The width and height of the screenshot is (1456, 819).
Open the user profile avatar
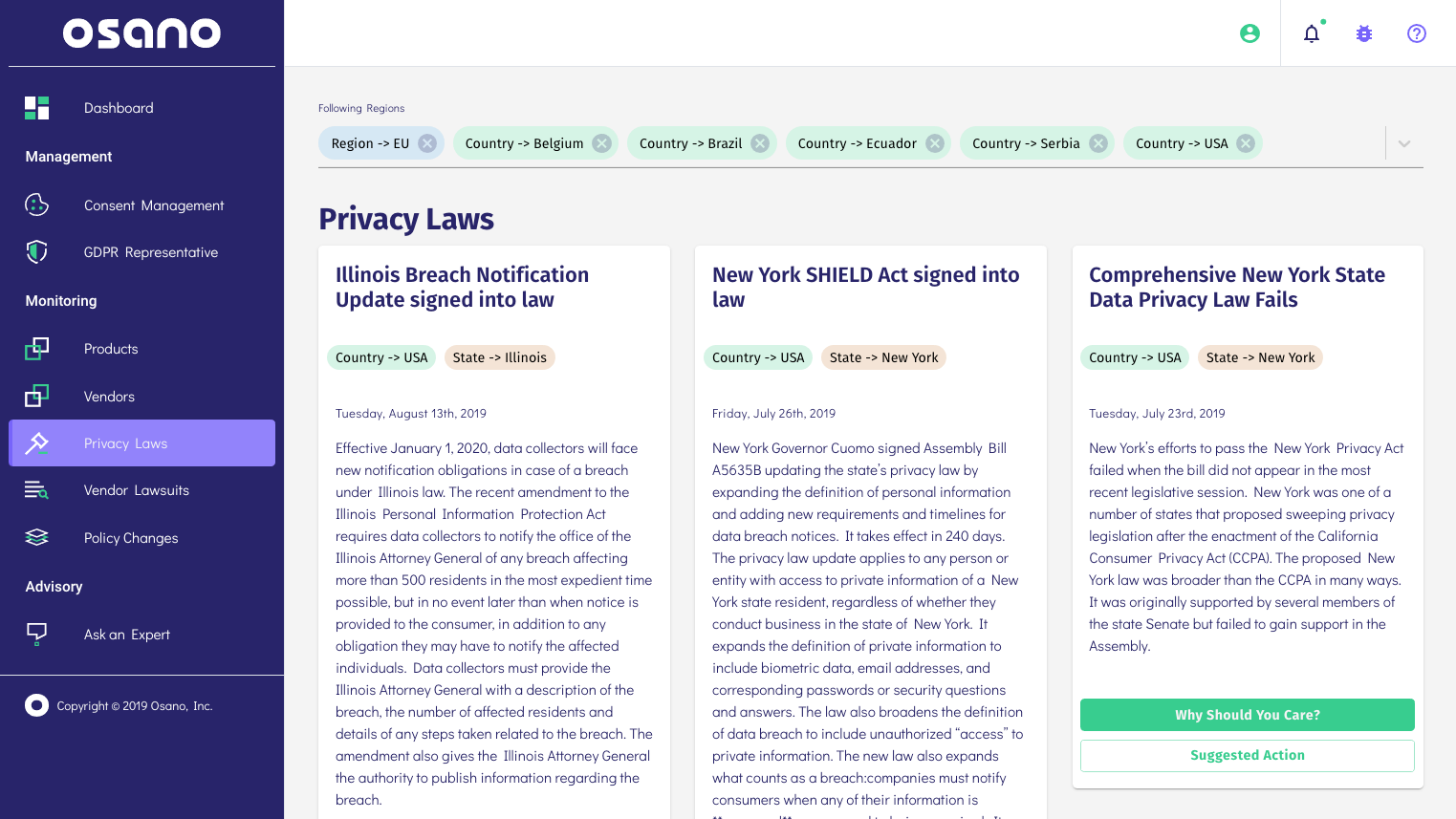pyautogui.click(x=1250, y=33)
